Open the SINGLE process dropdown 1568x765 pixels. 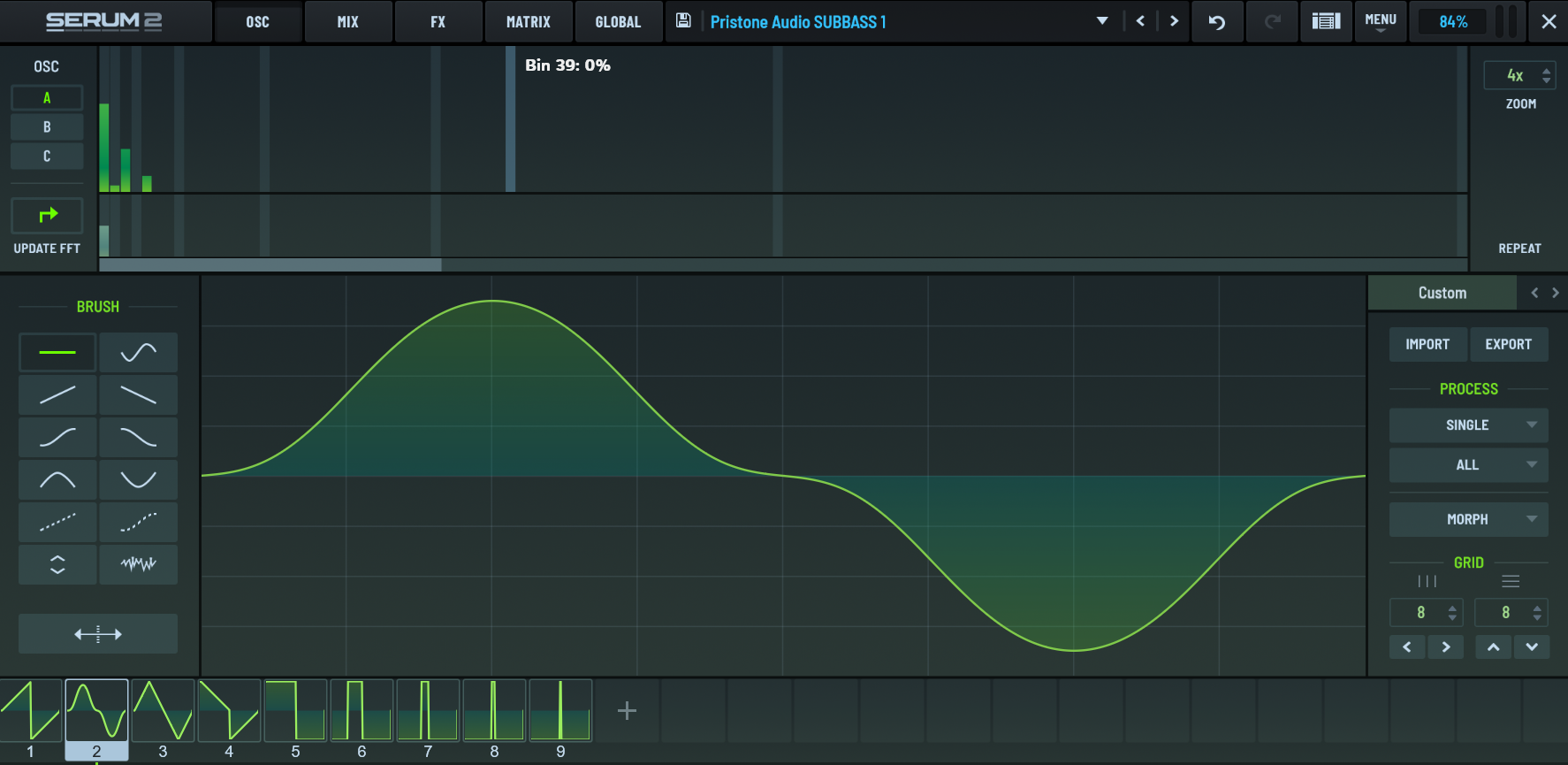pos(1468,425)
